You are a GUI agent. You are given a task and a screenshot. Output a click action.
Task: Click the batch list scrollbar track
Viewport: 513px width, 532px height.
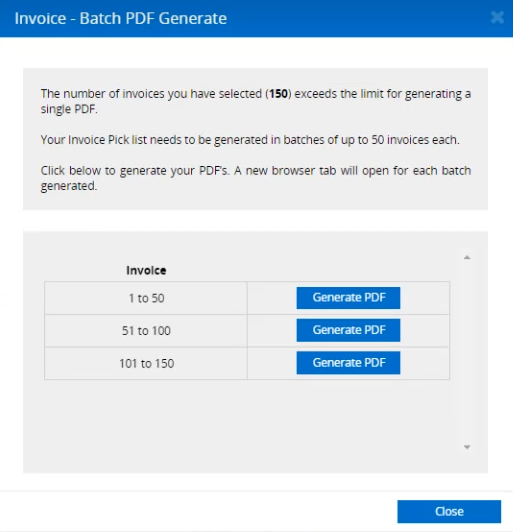coord(467,352)
